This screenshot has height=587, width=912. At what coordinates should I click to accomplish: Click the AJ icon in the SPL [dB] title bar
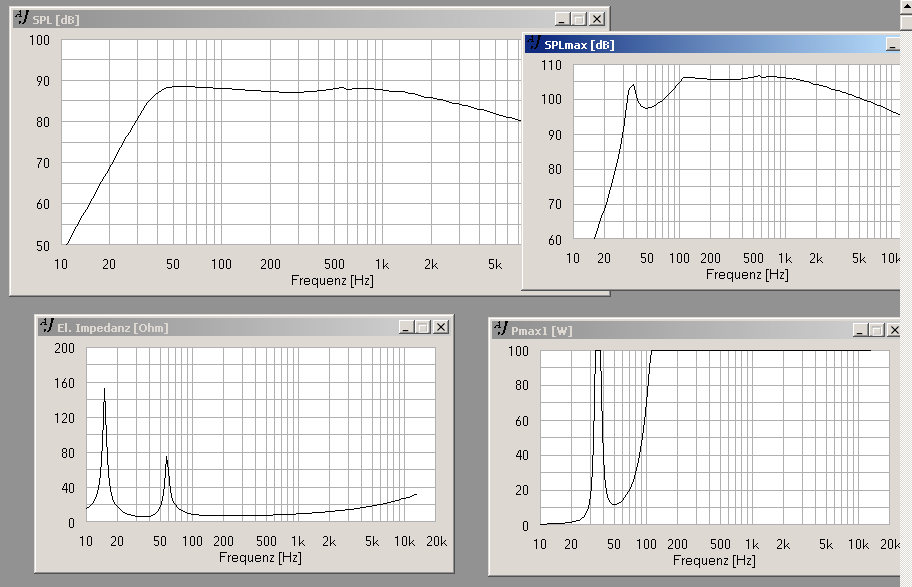click(22, 18)
